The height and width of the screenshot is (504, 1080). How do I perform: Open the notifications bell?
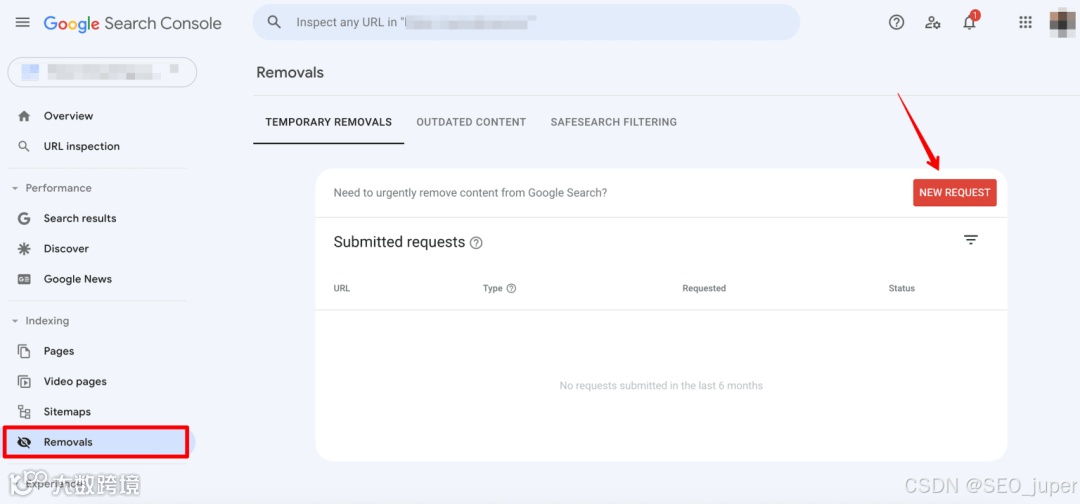(969, 23)
